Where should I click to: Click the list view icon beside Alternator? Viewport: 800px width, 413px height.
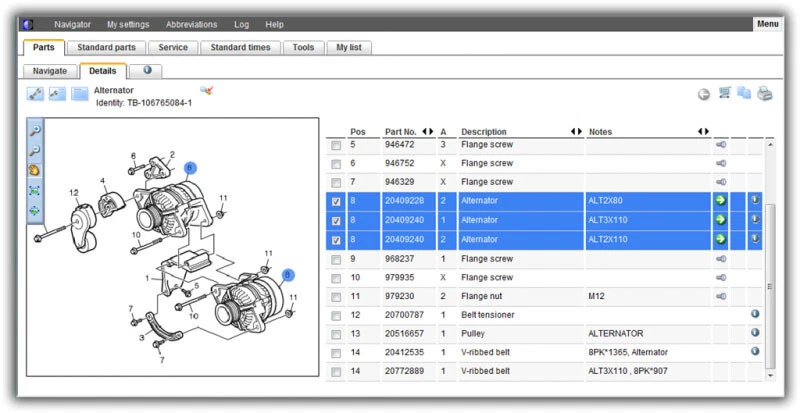[x=80, y=93]
